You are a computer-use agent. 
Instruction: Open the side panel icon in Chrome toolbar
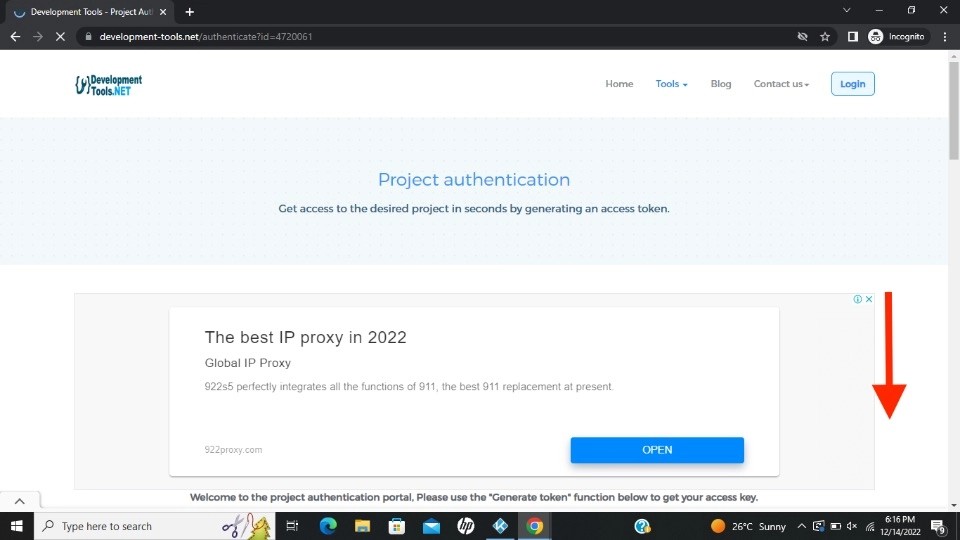click(852, 37)
